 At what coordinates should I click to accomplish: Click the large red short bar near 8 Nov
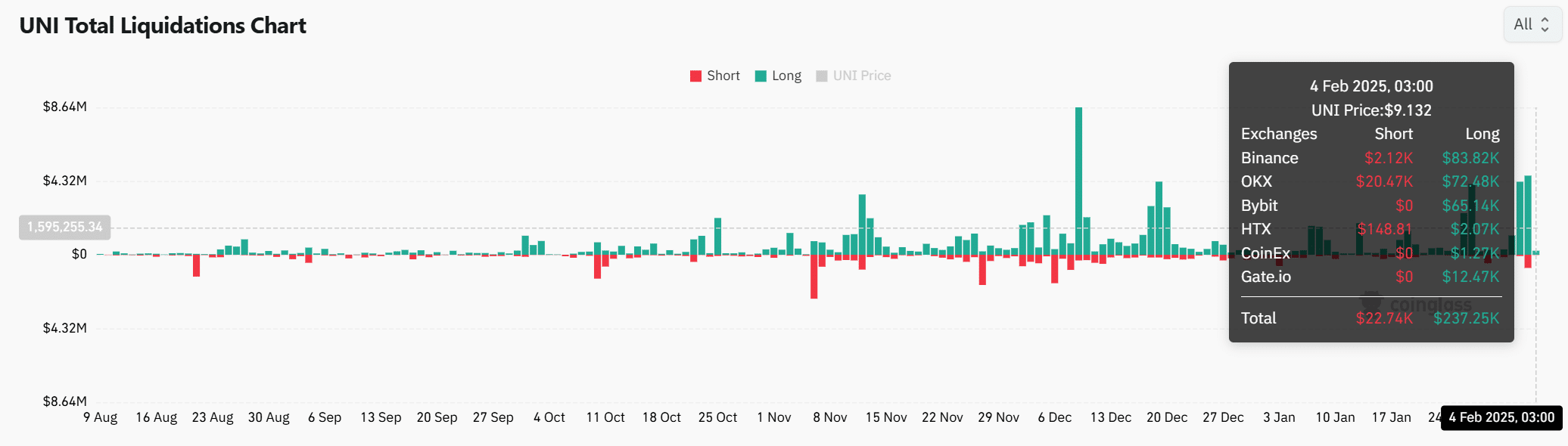click(814, 276)
